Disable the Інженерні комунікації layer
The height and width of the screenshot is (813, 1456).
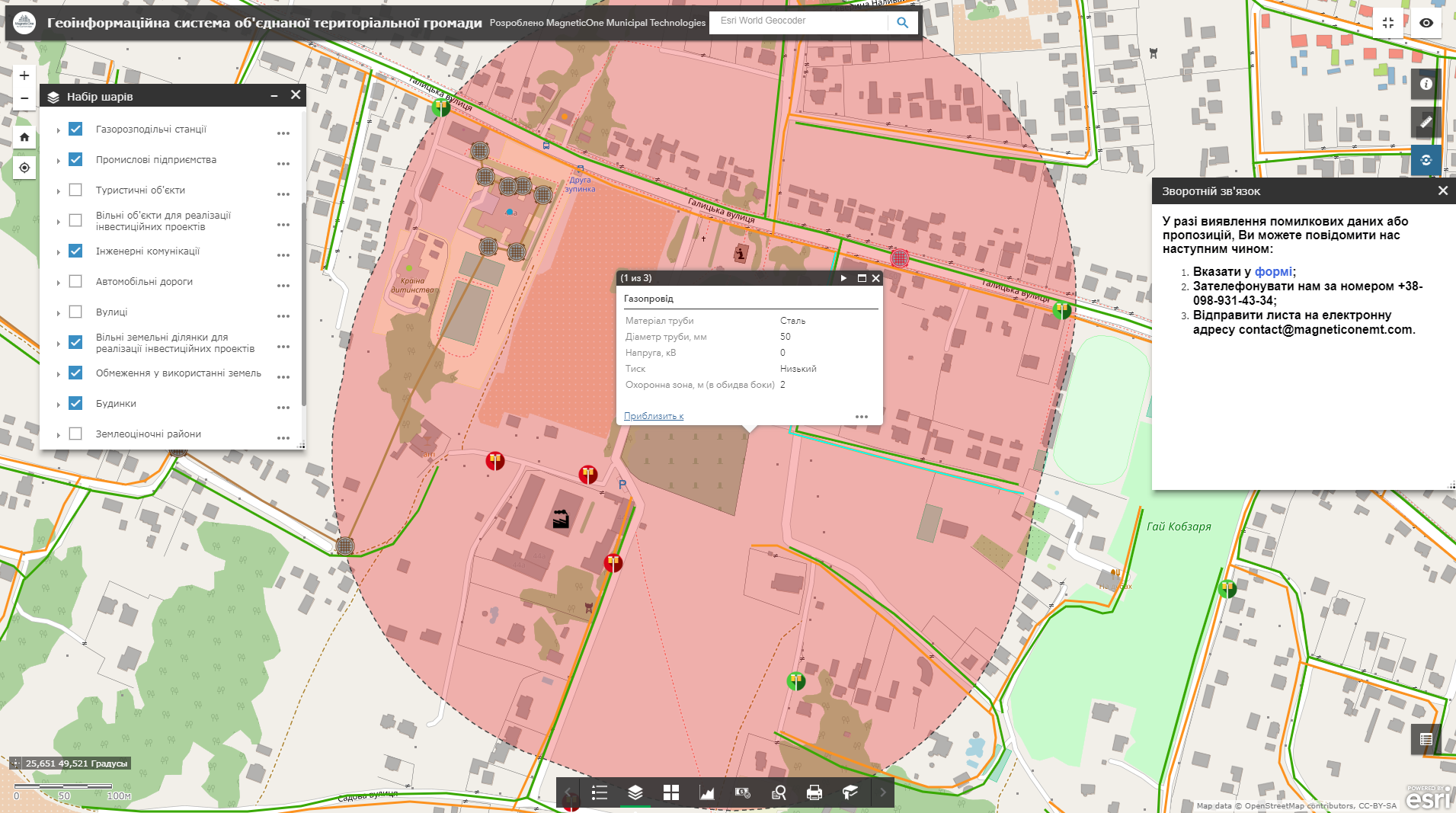[75, 250]
